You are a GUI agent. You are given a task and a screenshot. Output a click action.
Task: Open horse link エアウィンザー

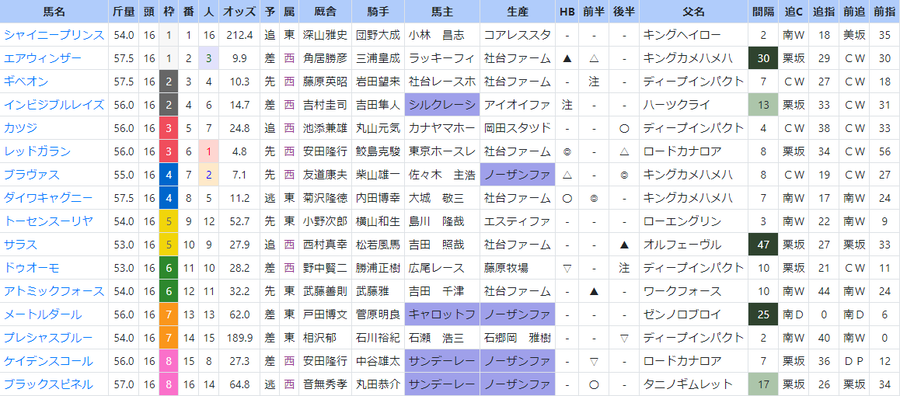[42, 58]
